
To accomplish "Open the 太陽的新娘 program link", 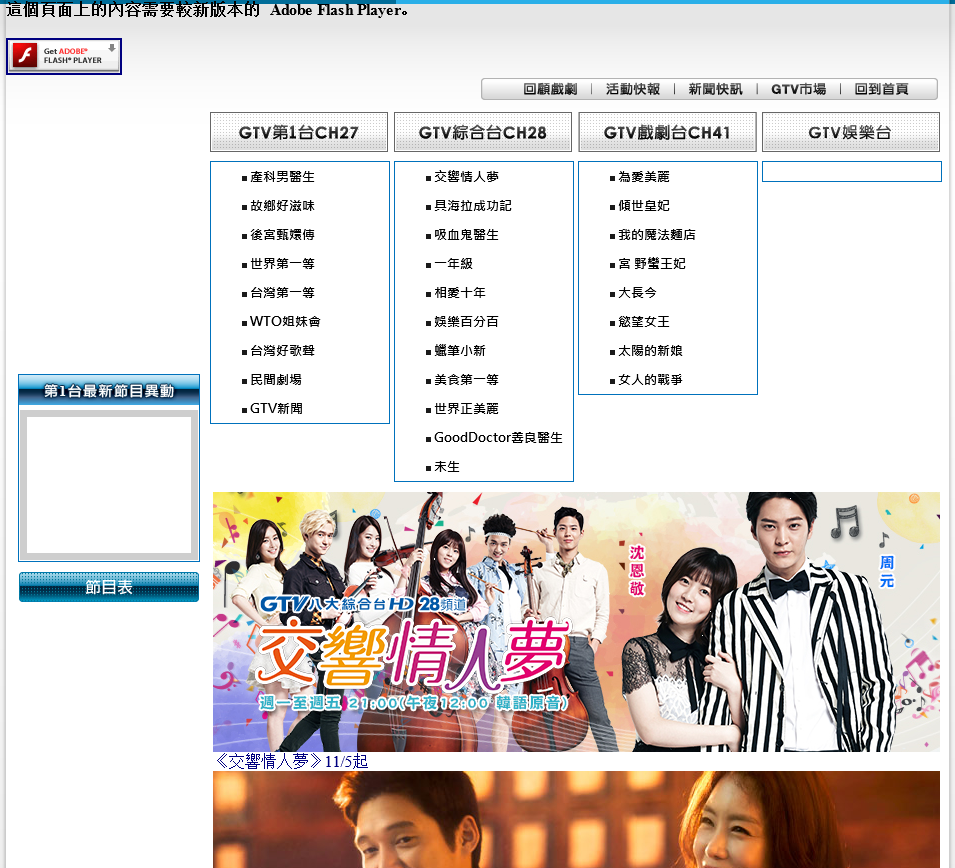I will pyautogui.click(x=650, y=351).
